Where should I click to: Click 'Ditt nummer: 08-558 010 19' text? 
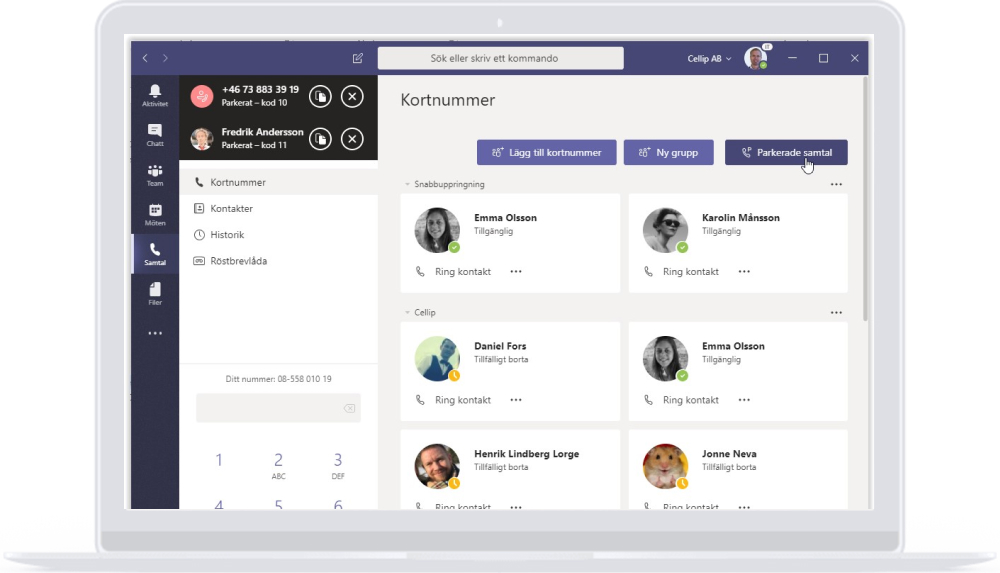pyautogui.click(x=278, y=379)
